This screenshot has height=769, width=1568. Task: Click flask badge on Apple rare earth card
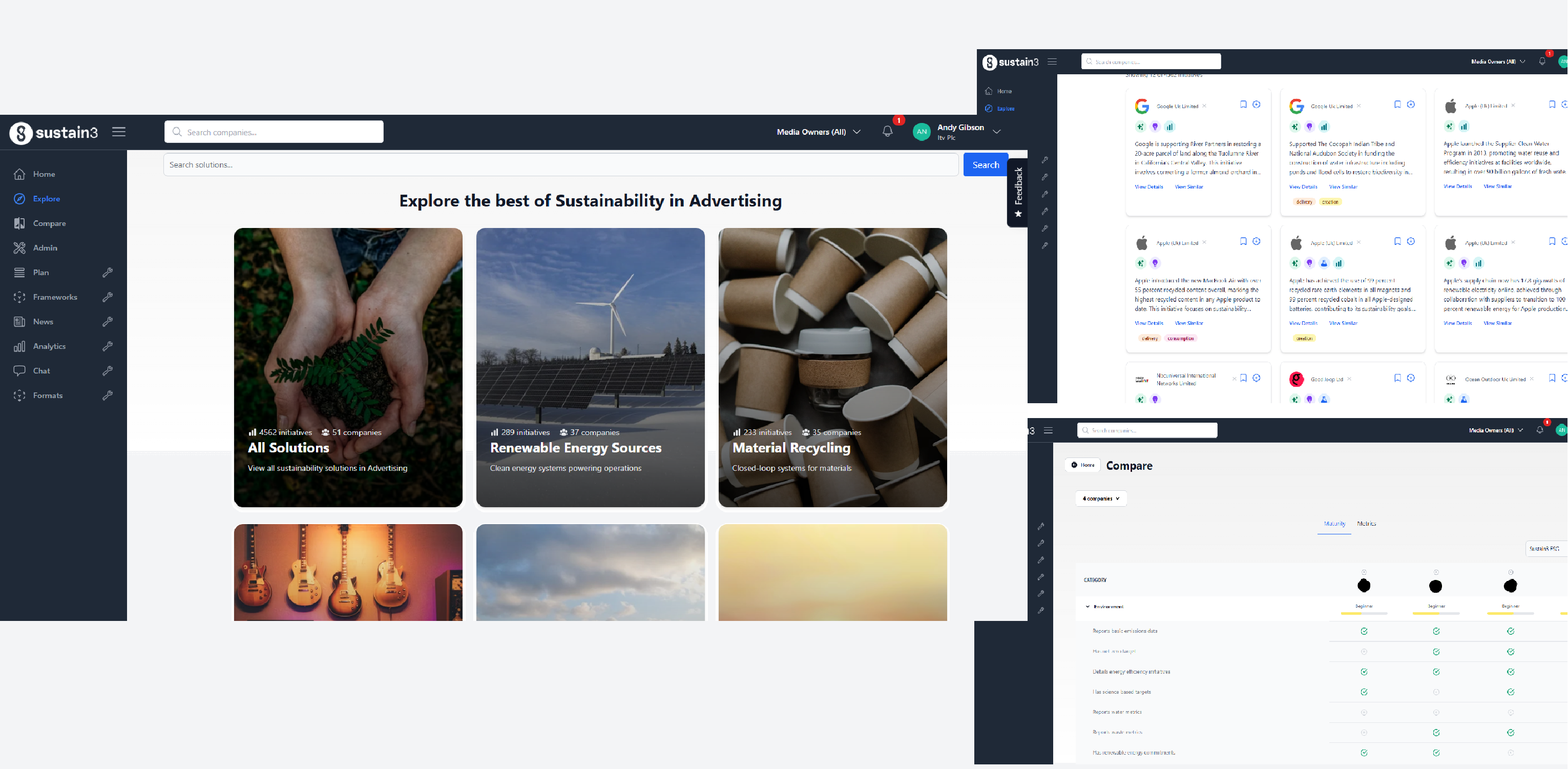click(1324, 263)
